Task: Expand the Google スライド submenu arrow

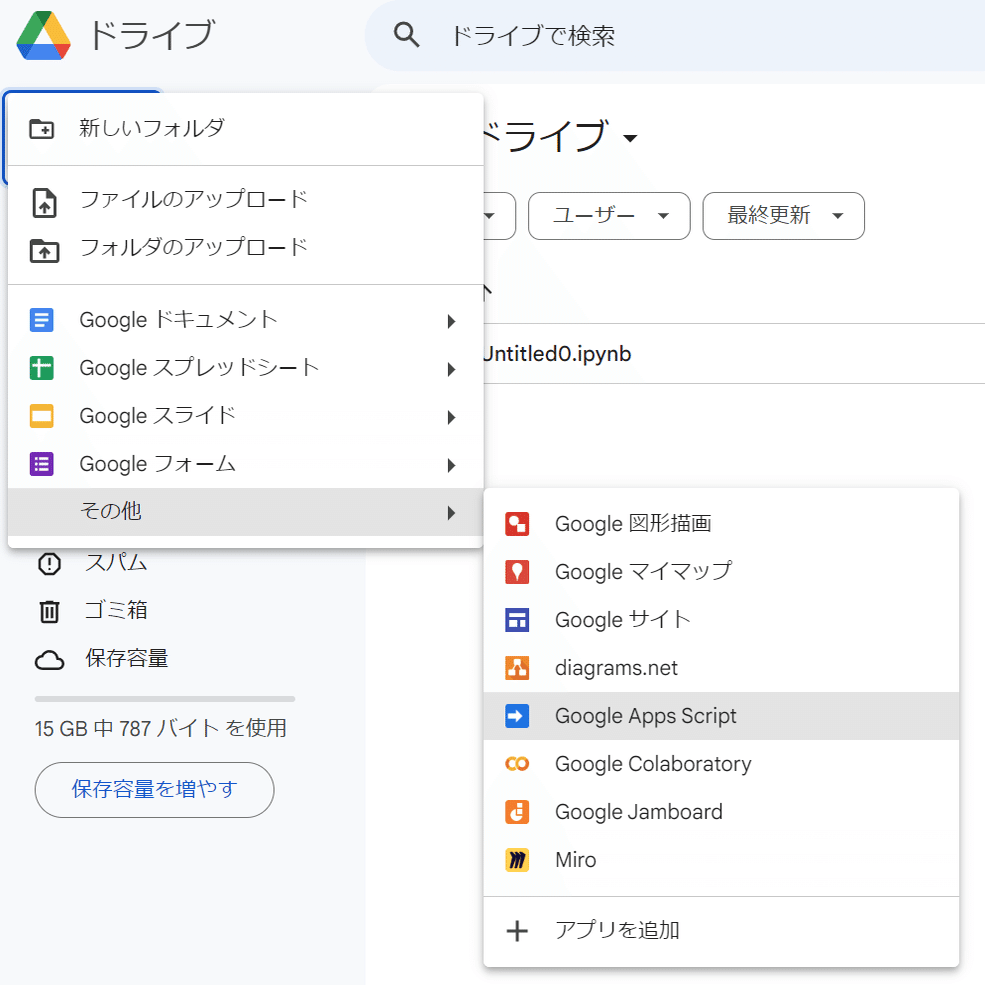Action: tap(451, 417)
